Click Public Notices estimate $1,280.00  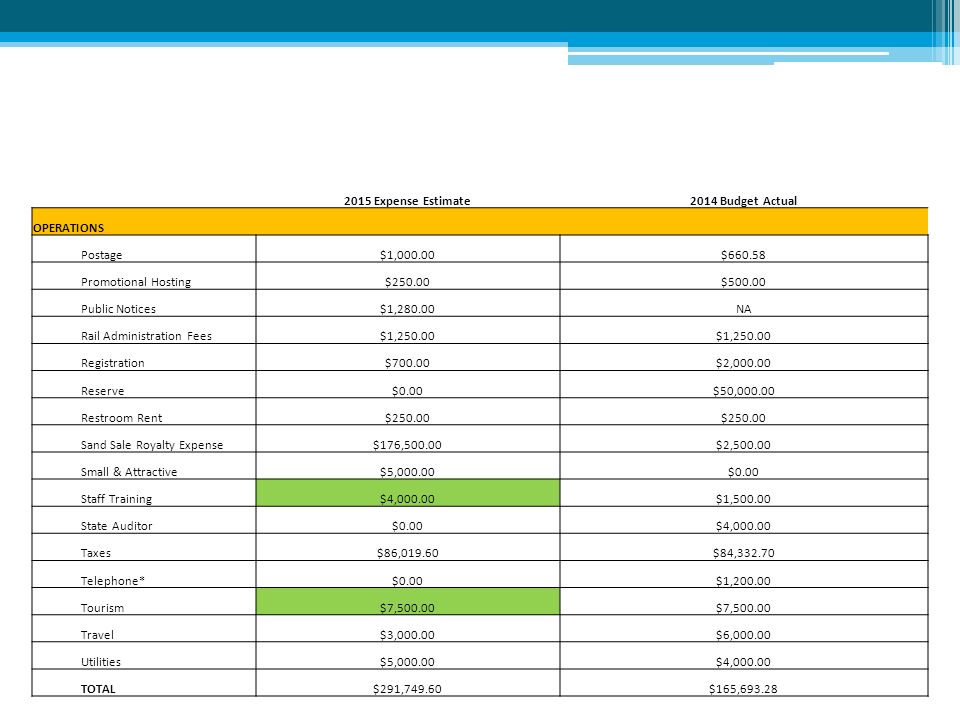(x=407, y=309)
